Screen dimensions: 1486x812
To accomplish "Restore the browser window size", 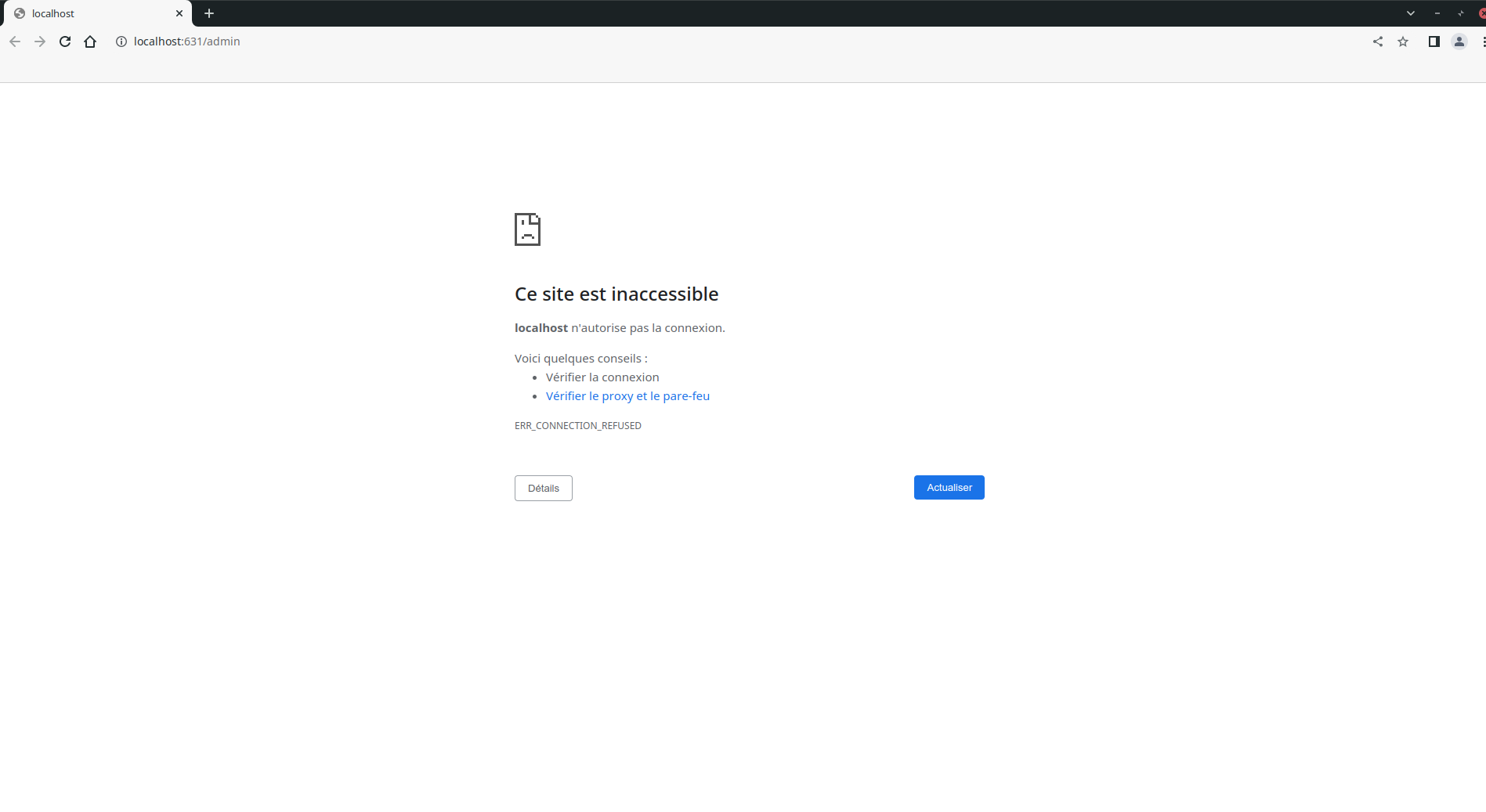I will tap(1461, 13).
